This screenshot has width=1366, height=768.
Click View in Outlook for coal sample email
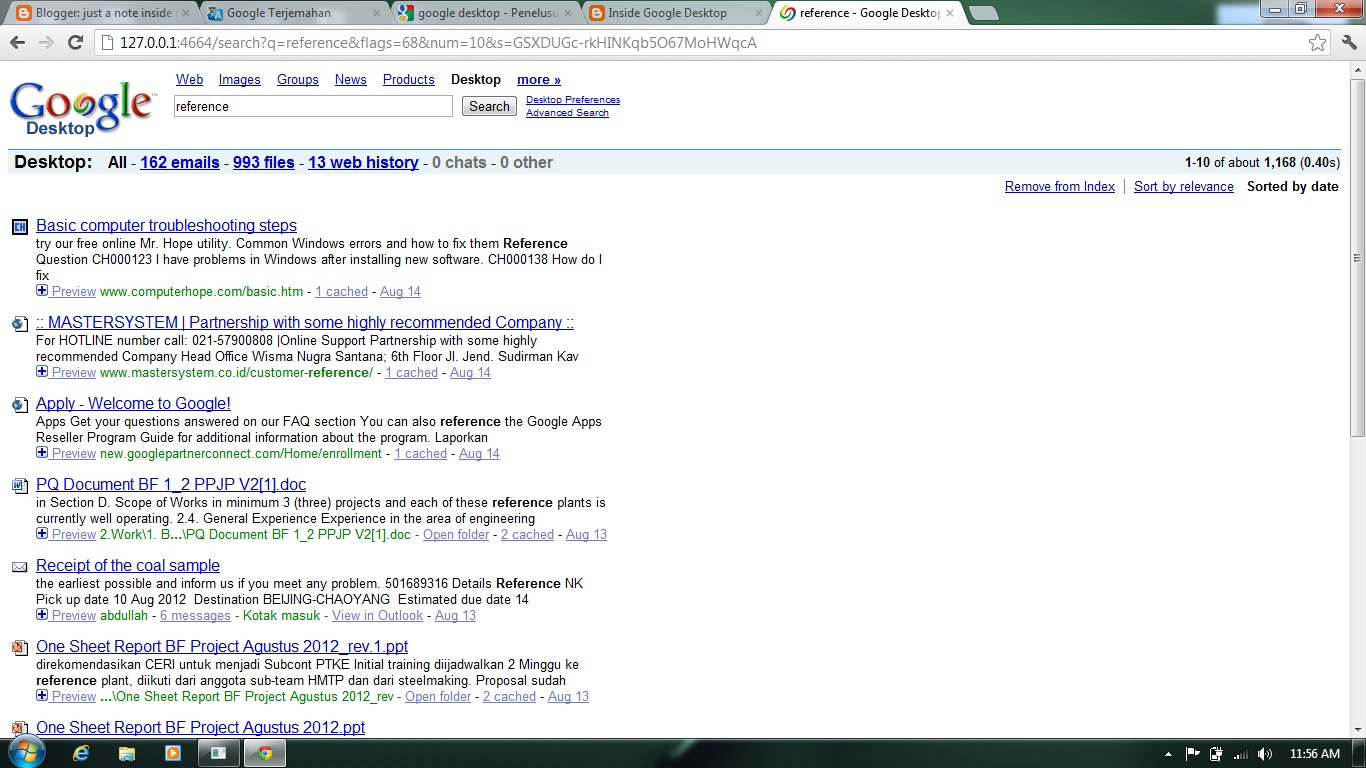pos(377,616)
